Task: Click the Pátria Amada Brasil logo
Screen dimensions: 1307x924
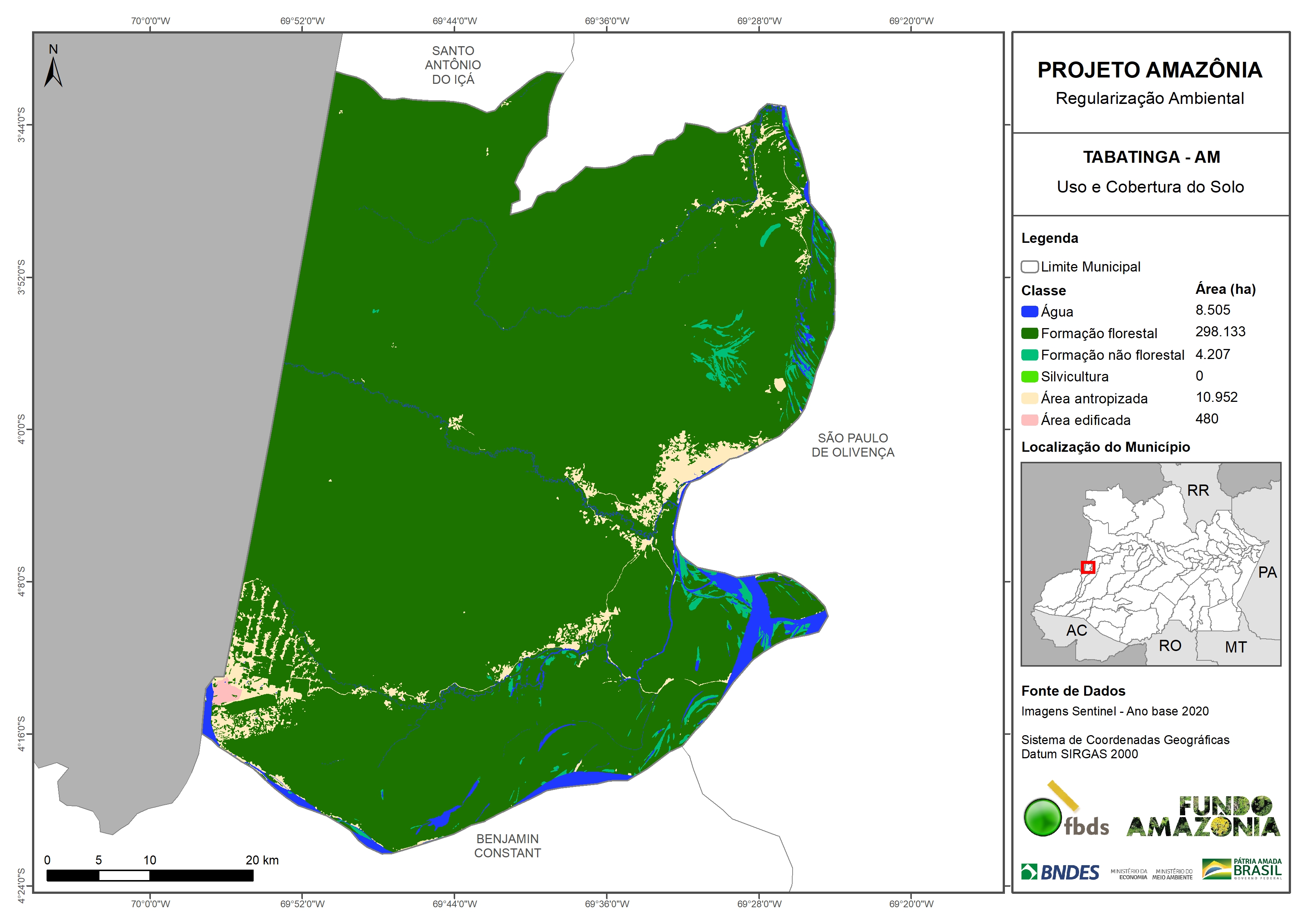Action: click(1241, 869)
